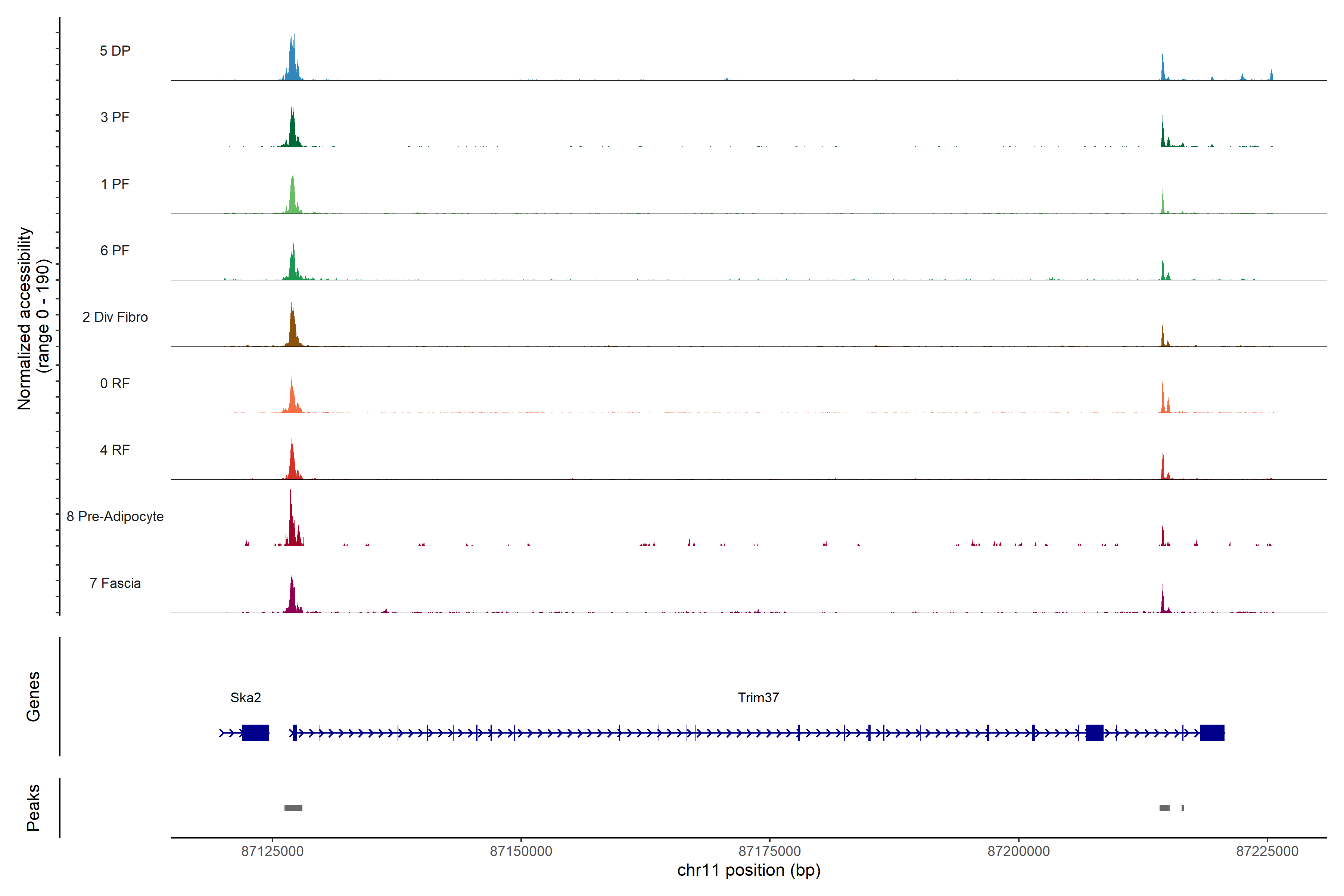This screenshot has height=896, width=1344.
Task: Click the 8 Pre-Adipocyte label
Action: click(x=115, y=517)
